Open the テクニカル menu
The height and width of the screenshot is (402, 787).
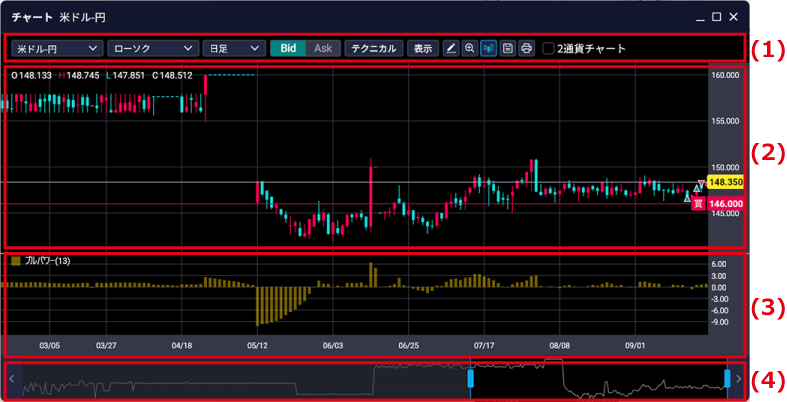coord(374,48)
